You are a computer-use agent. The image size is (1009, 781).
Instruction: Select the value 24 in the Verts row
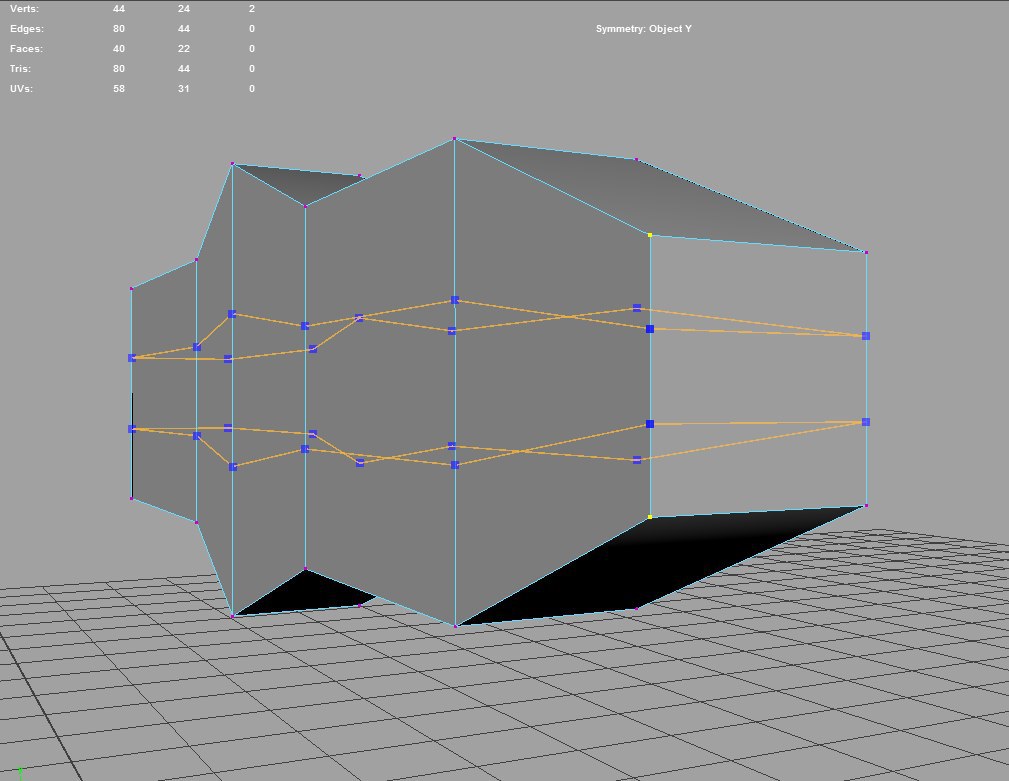coord(184,9)
